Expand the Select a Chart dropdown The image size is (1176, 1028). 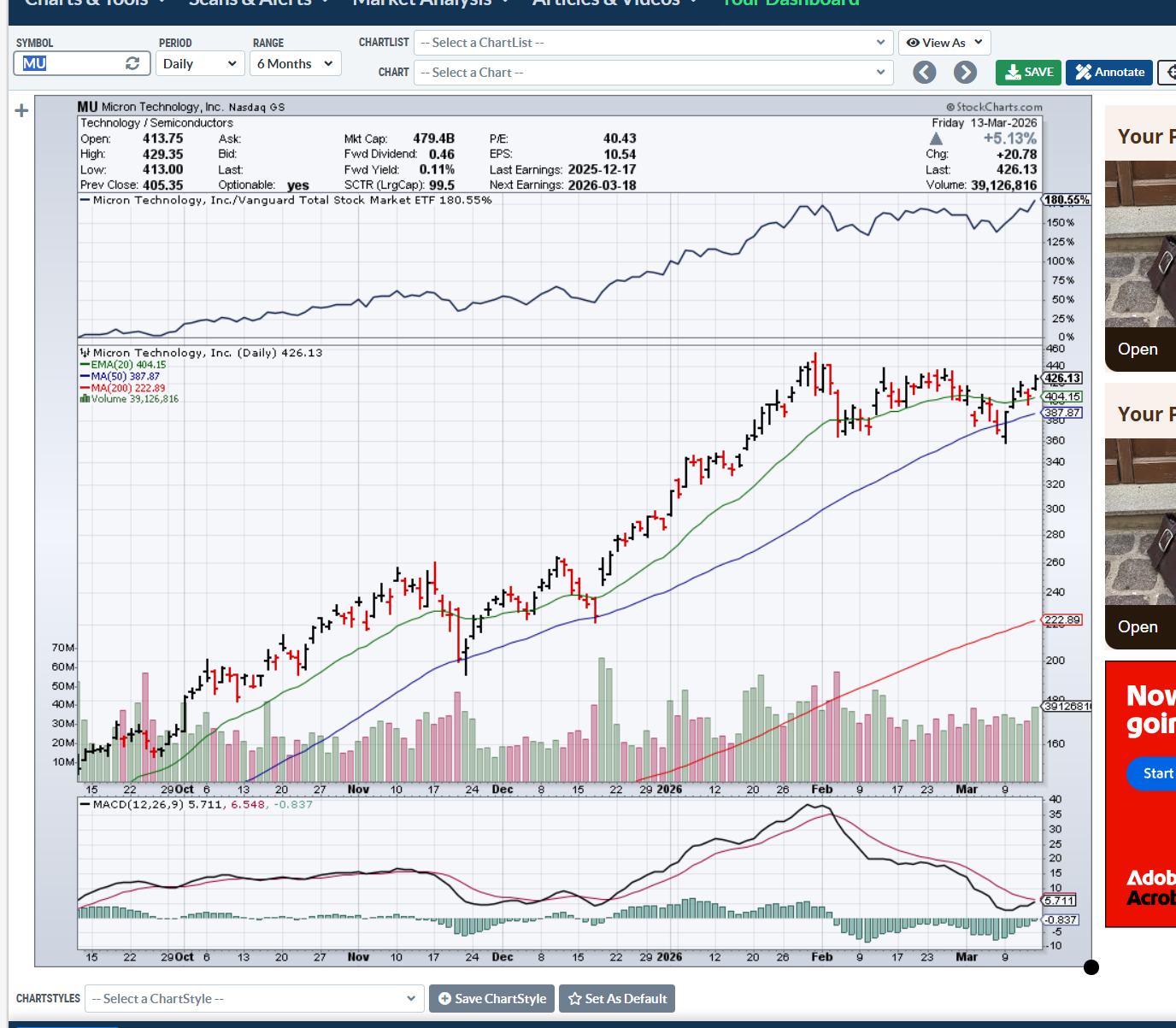(654, 73)
